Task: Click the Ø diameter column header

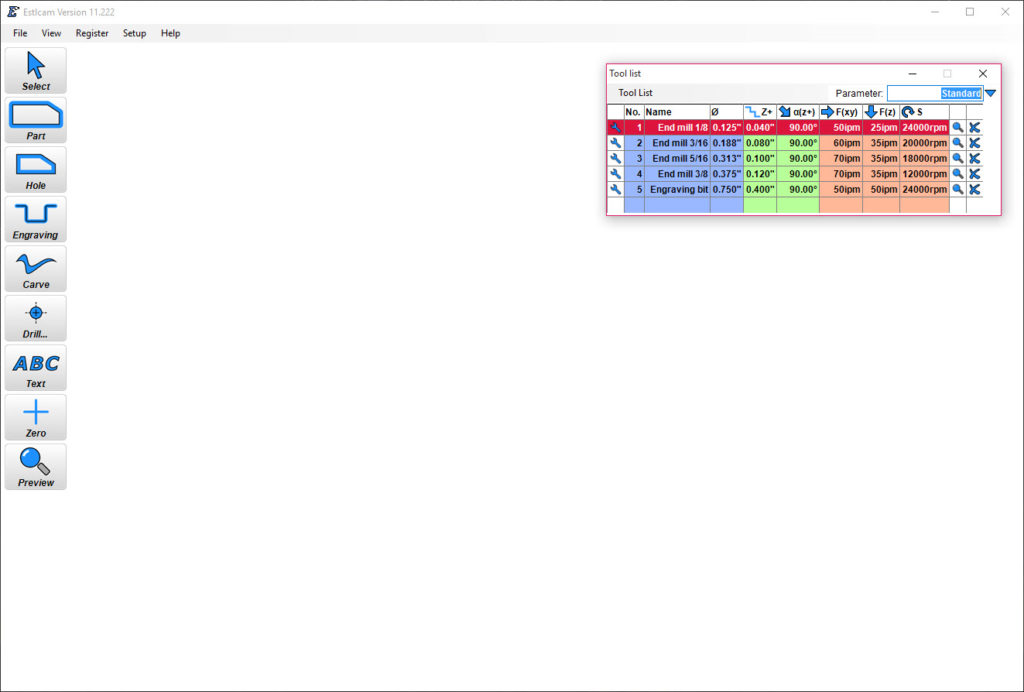Action: [726, 112]
